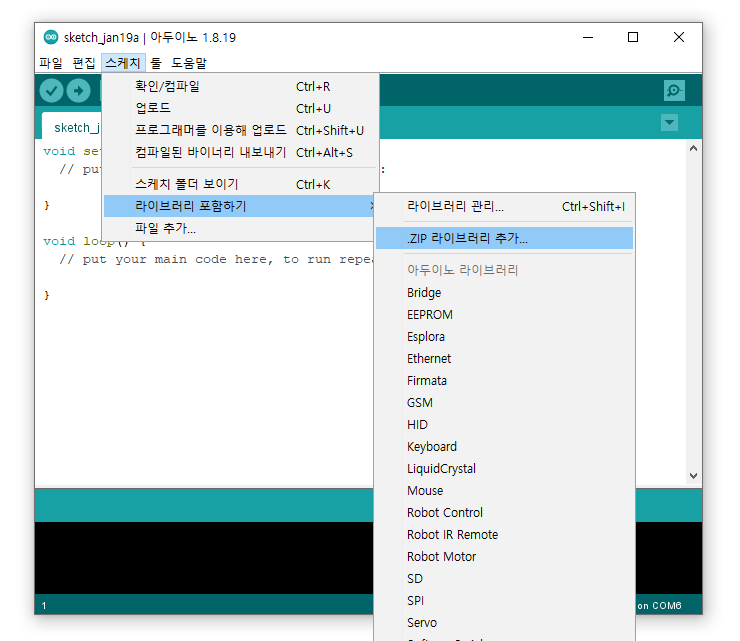Click the 스케치 menu
Screen dimensions: 740x641
coord(123,63)
